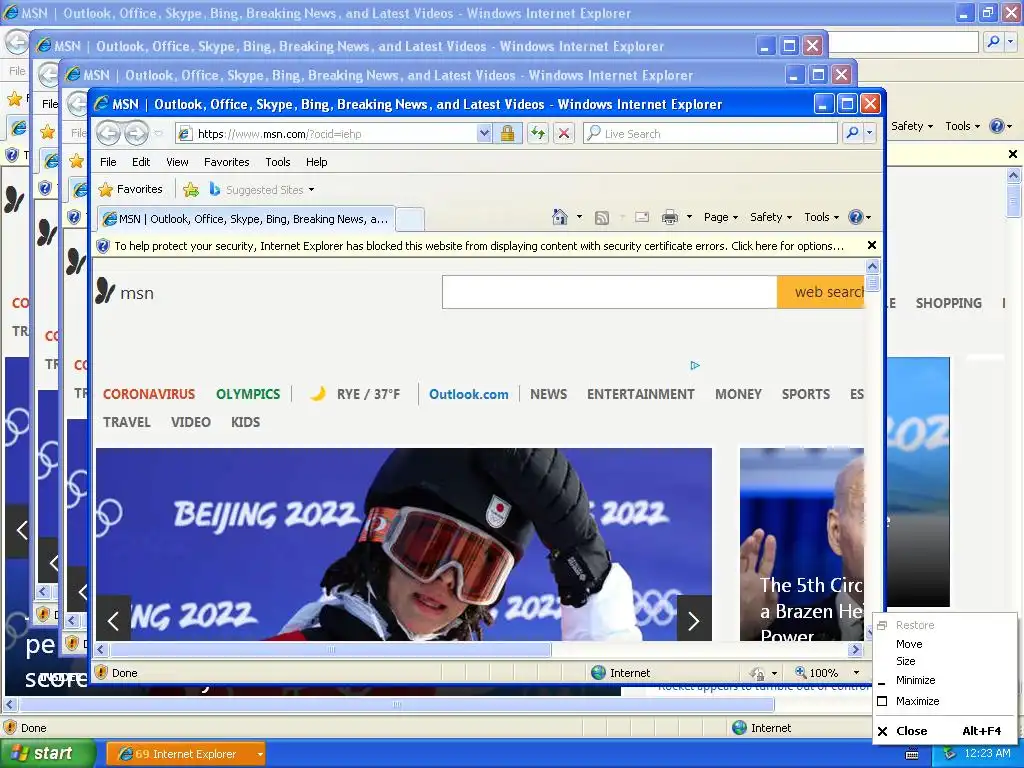Click Add to Favorites Bar icon
The width and height of the screenshot is (1024, 768).
191,189
